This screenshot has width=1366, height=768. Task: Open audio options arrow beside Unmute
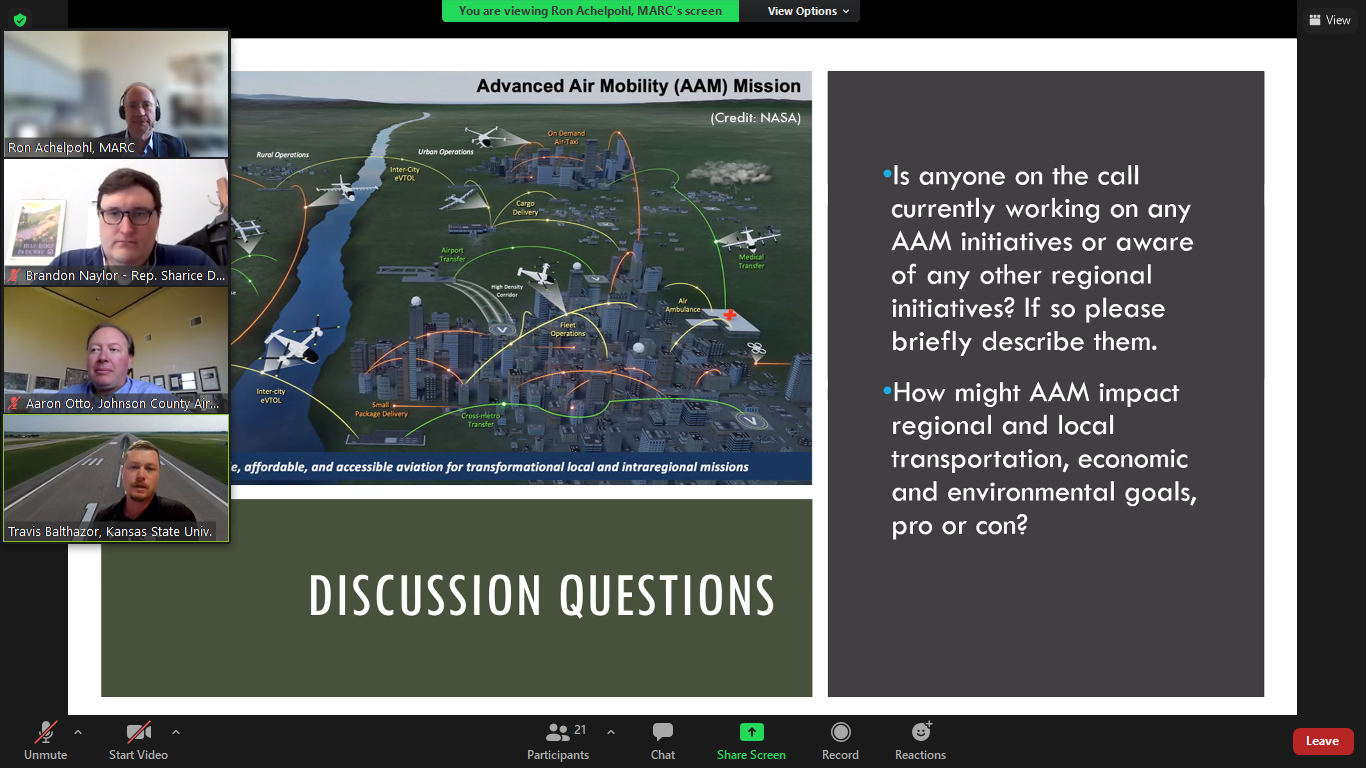78,732
